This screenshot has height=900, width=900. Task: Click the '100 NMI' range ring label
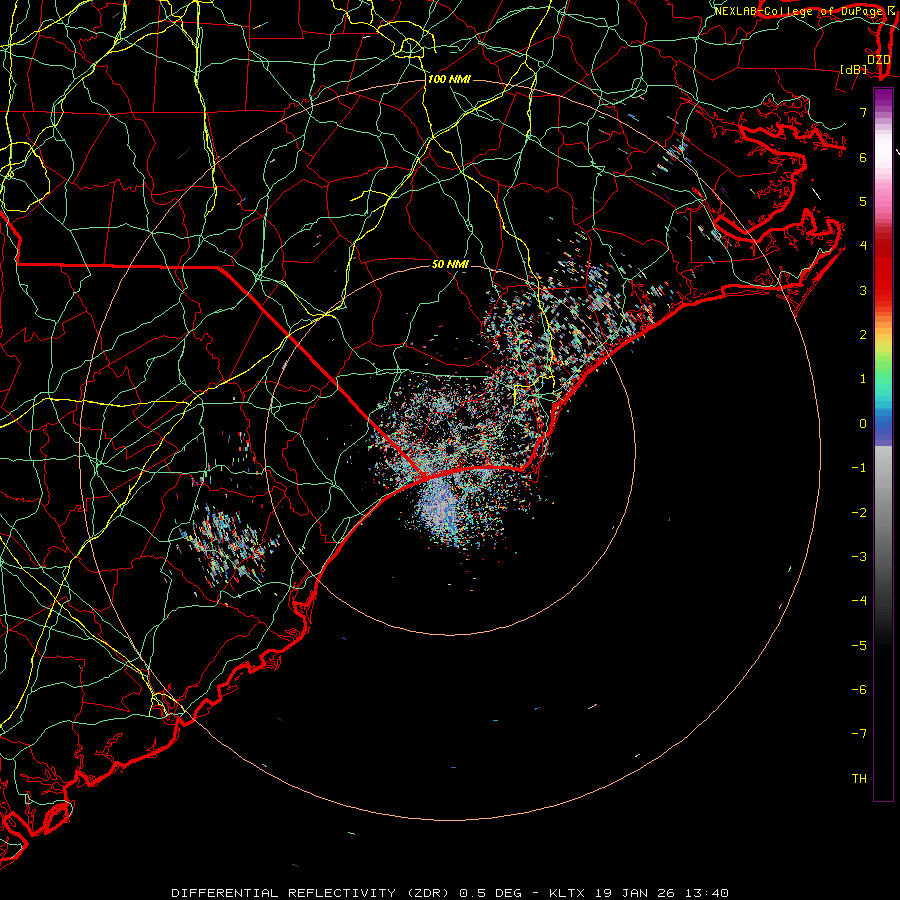pos(449,79)
